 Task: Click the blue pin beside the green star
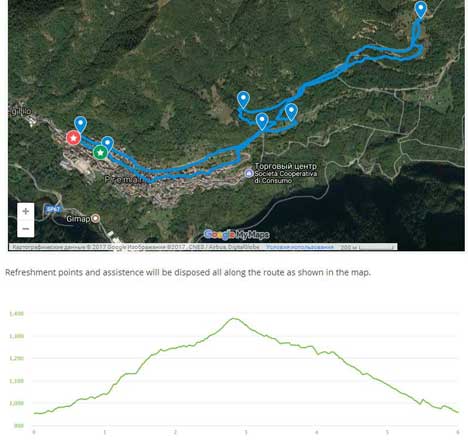point(107,143)
